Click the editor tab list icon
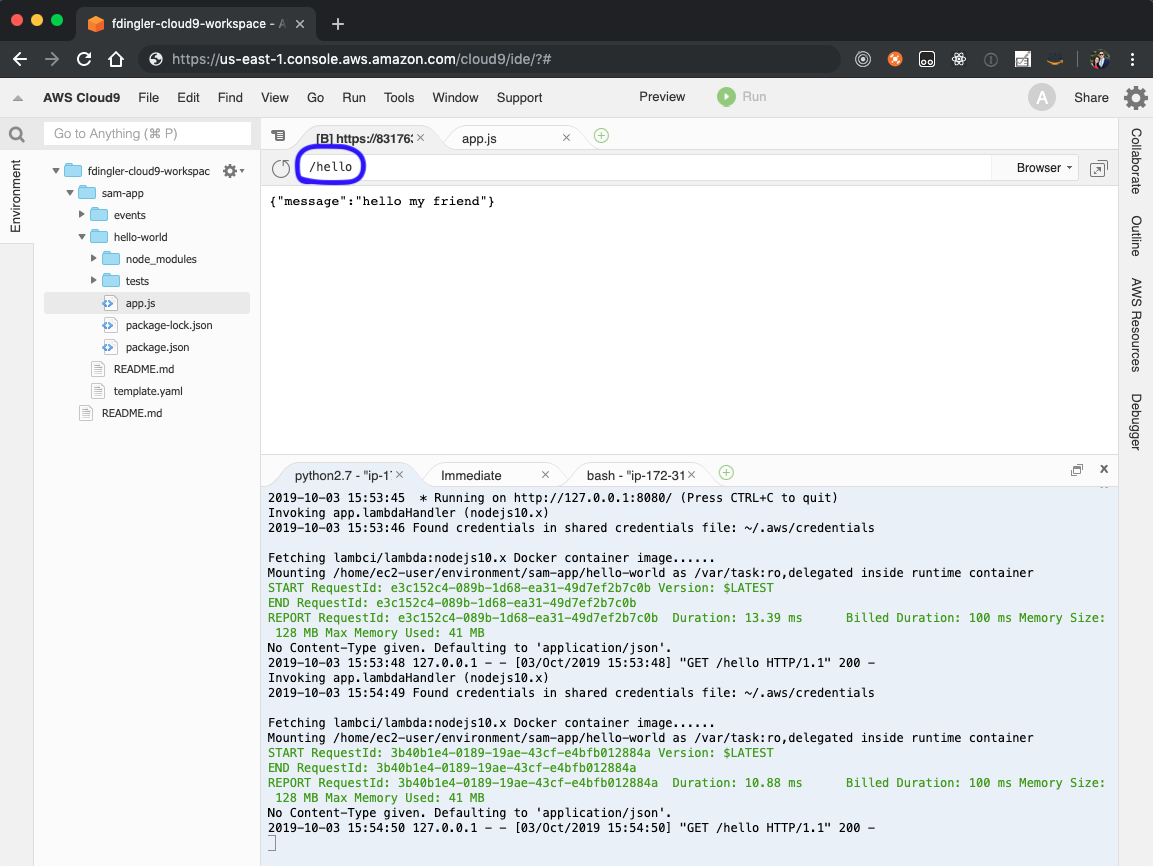Image resolution: width=1153 pixels, height=866 pixels. point(278,135)
